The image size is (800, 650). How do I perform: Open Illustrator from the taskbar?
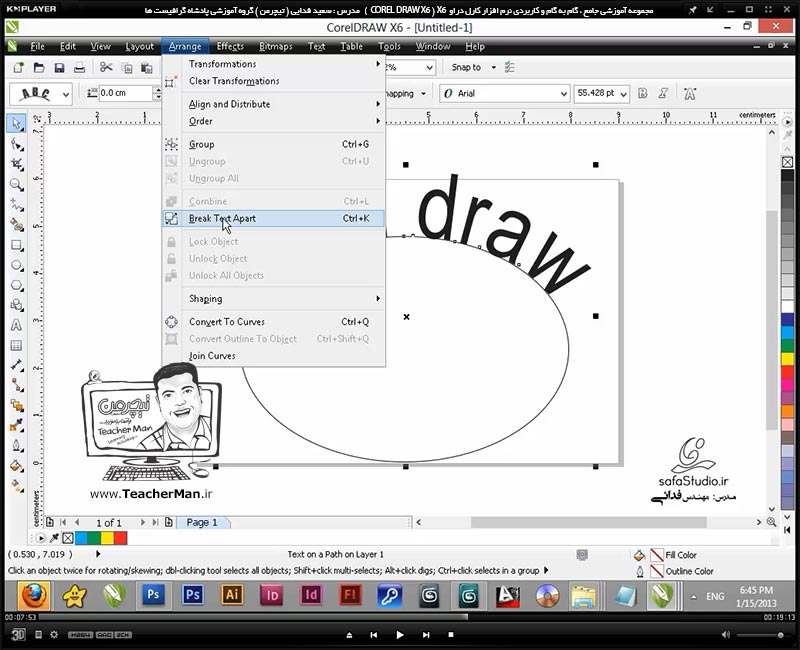coord(232,595)
